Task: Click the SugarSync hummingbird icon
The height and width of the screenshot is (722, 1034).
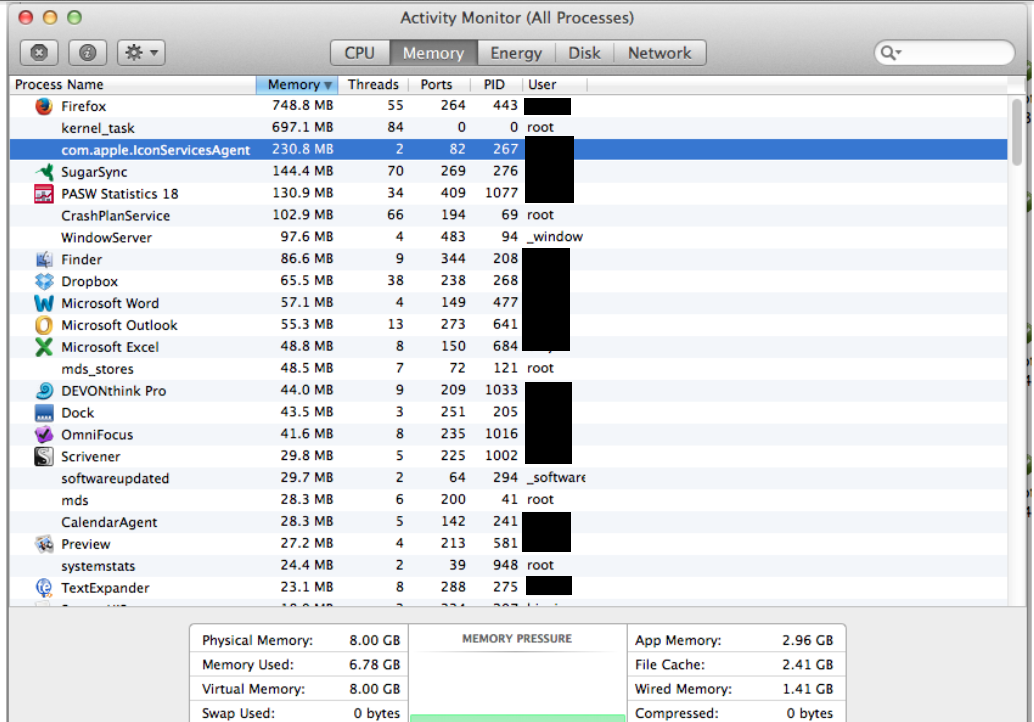Action: [x=44, y=171]
